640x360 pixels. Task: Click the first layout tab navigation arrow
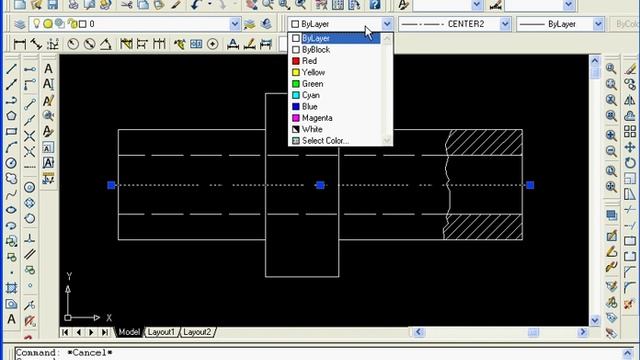(65, 332)
